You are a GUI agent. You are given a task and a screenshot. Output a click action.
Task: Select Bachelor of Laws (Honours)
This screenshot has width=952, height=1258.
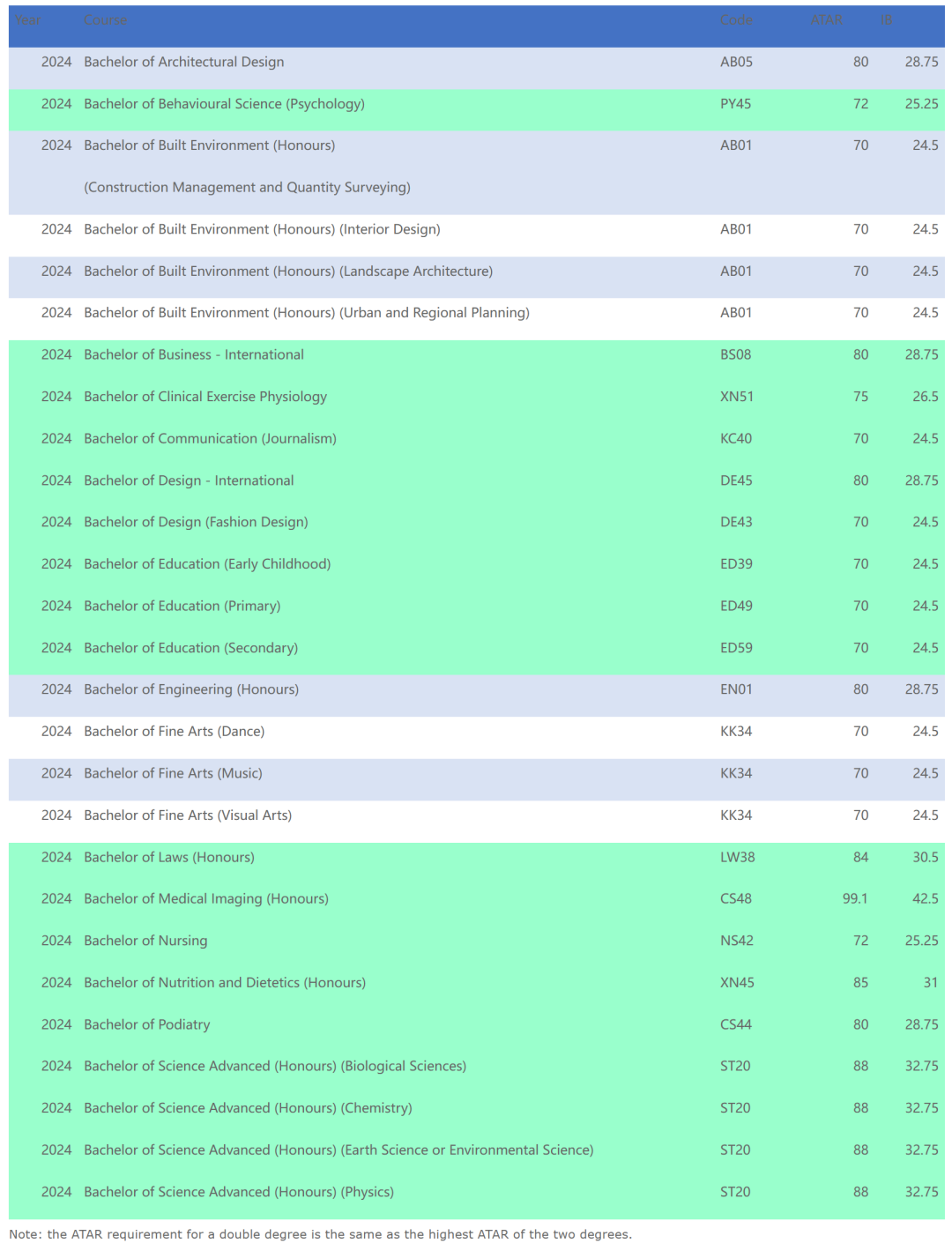(169, 857)
